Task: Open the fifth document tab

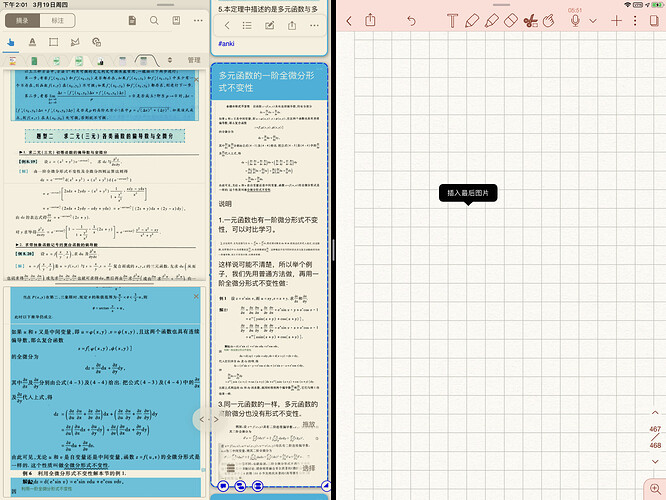Action: click(100, 61)
